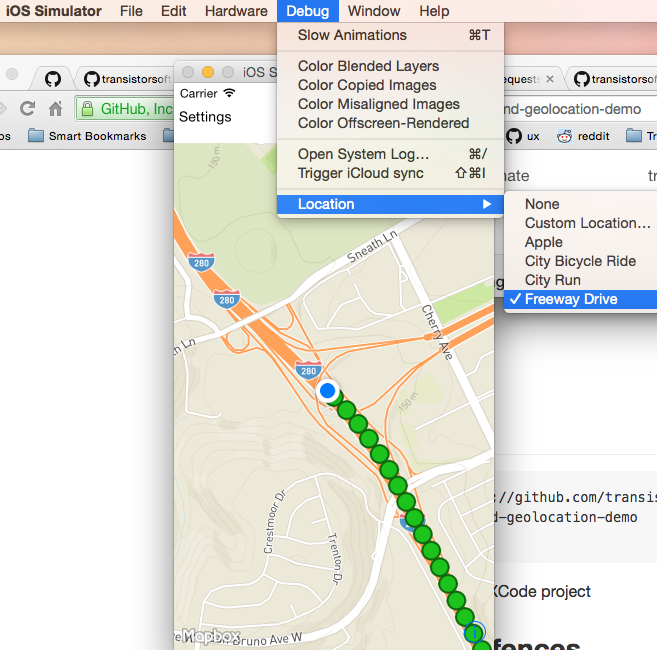This screenshot has height=650, width=657.
Task: Click the topmost Interstate 280 shield
Action: [201, 262]
